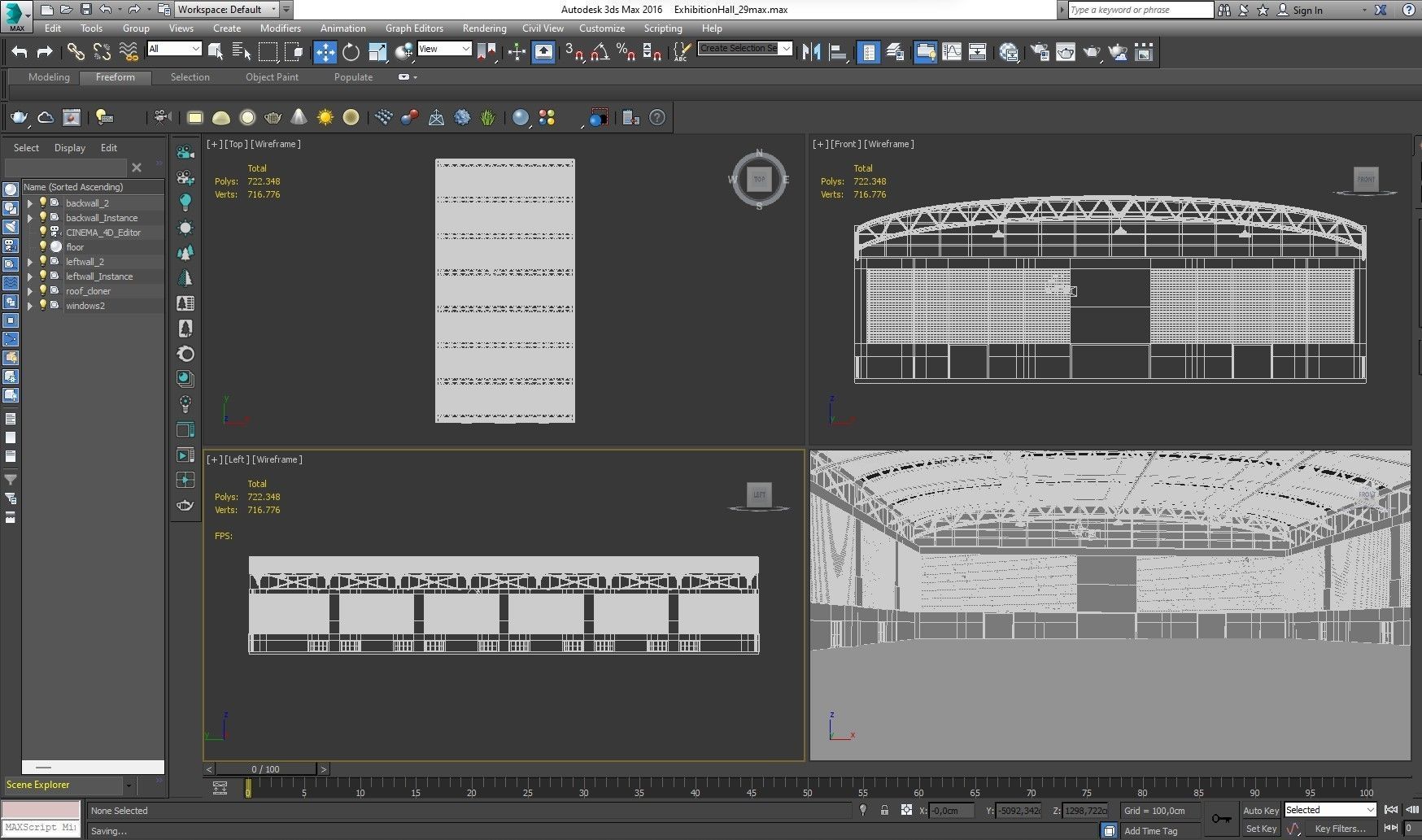Switch to the Modeling ribbon tab

[49, 77]
